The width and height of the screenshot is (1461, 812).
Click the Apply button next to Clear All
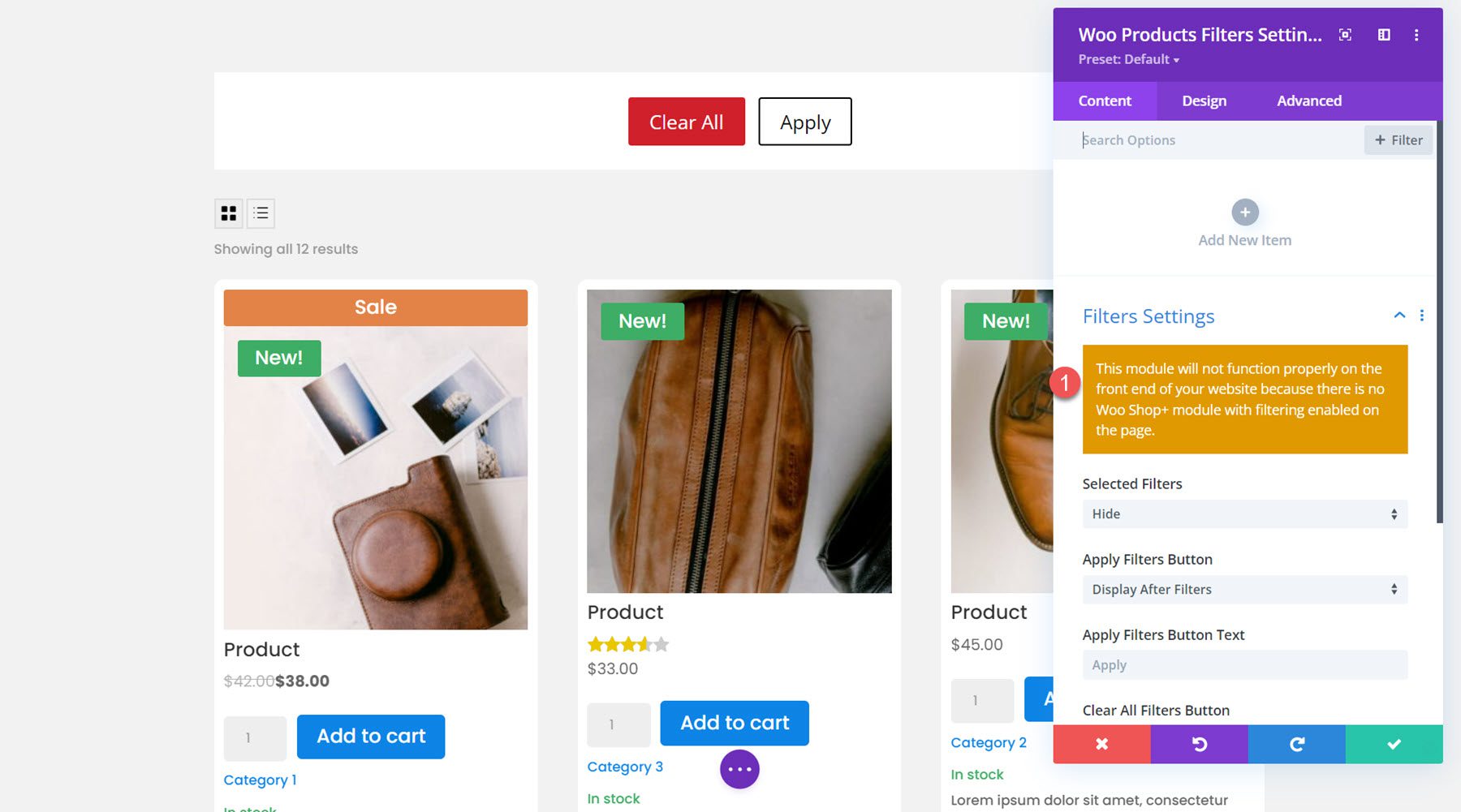coord(804,122)
